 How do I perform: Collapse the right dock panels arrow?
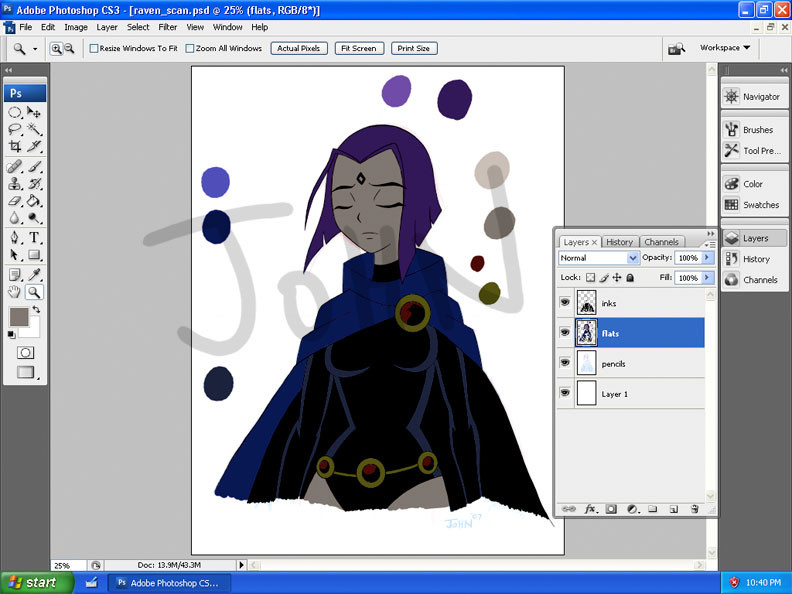[783, 70]
